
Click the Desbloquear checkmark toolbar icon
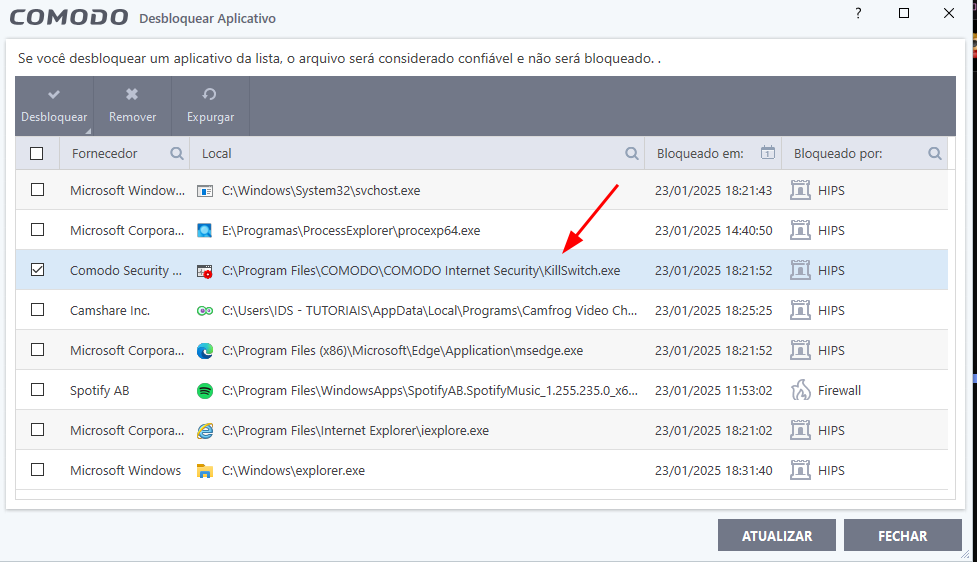click(x=54, y=94)
